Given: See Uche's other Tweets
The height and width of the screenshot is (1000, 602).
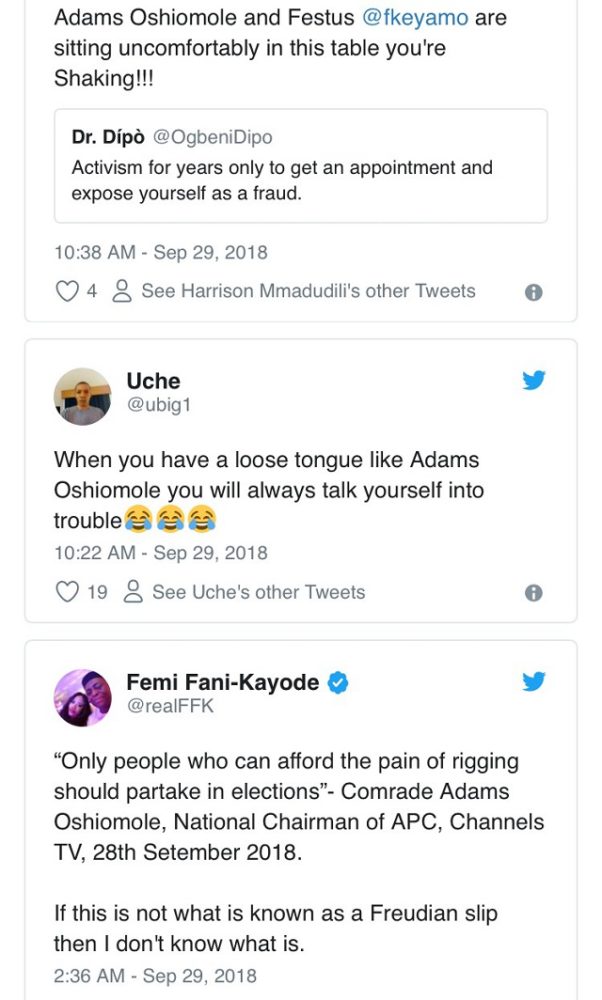Looking at the screenshot, I should (x=258, y=592).
